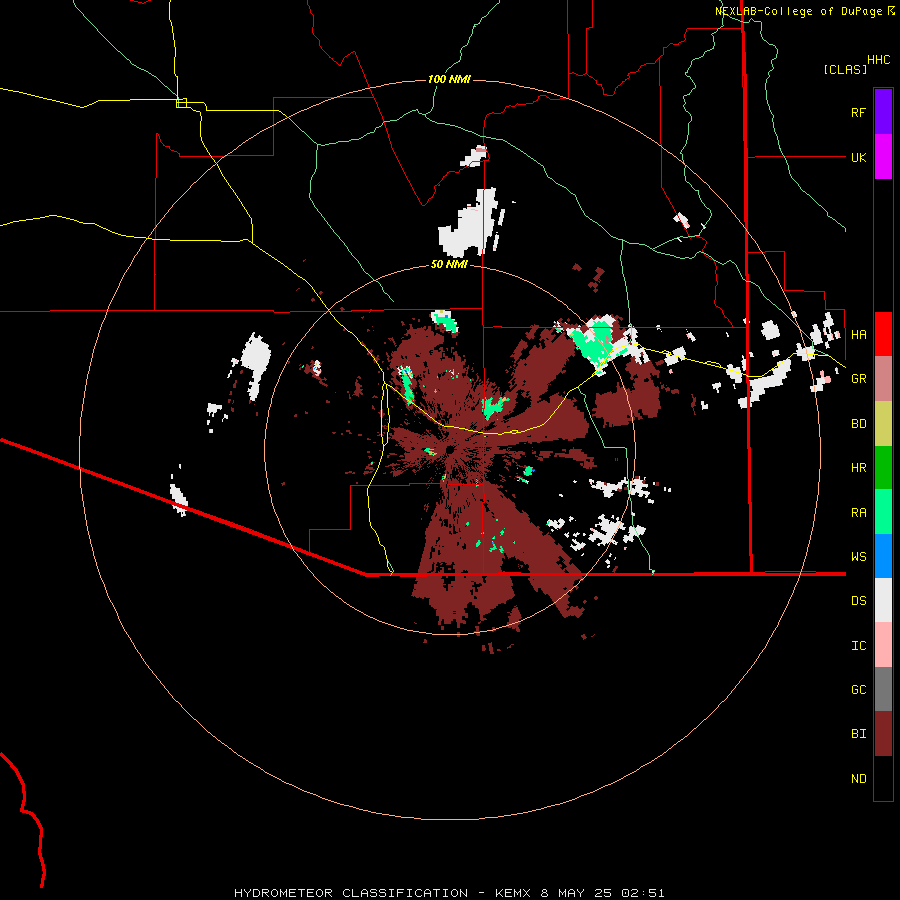Click the BI brown legend swatch
The image size is (900, 900).
[883, 734]
